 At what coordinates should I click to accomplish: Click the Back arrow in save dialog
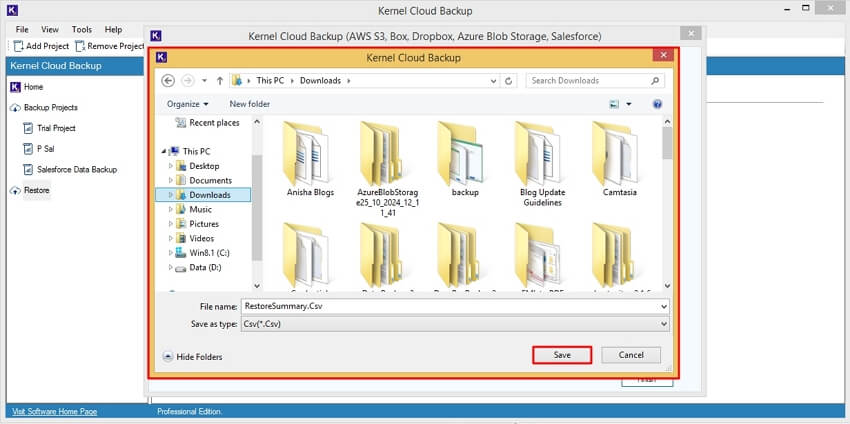click(x=168, y=80)
